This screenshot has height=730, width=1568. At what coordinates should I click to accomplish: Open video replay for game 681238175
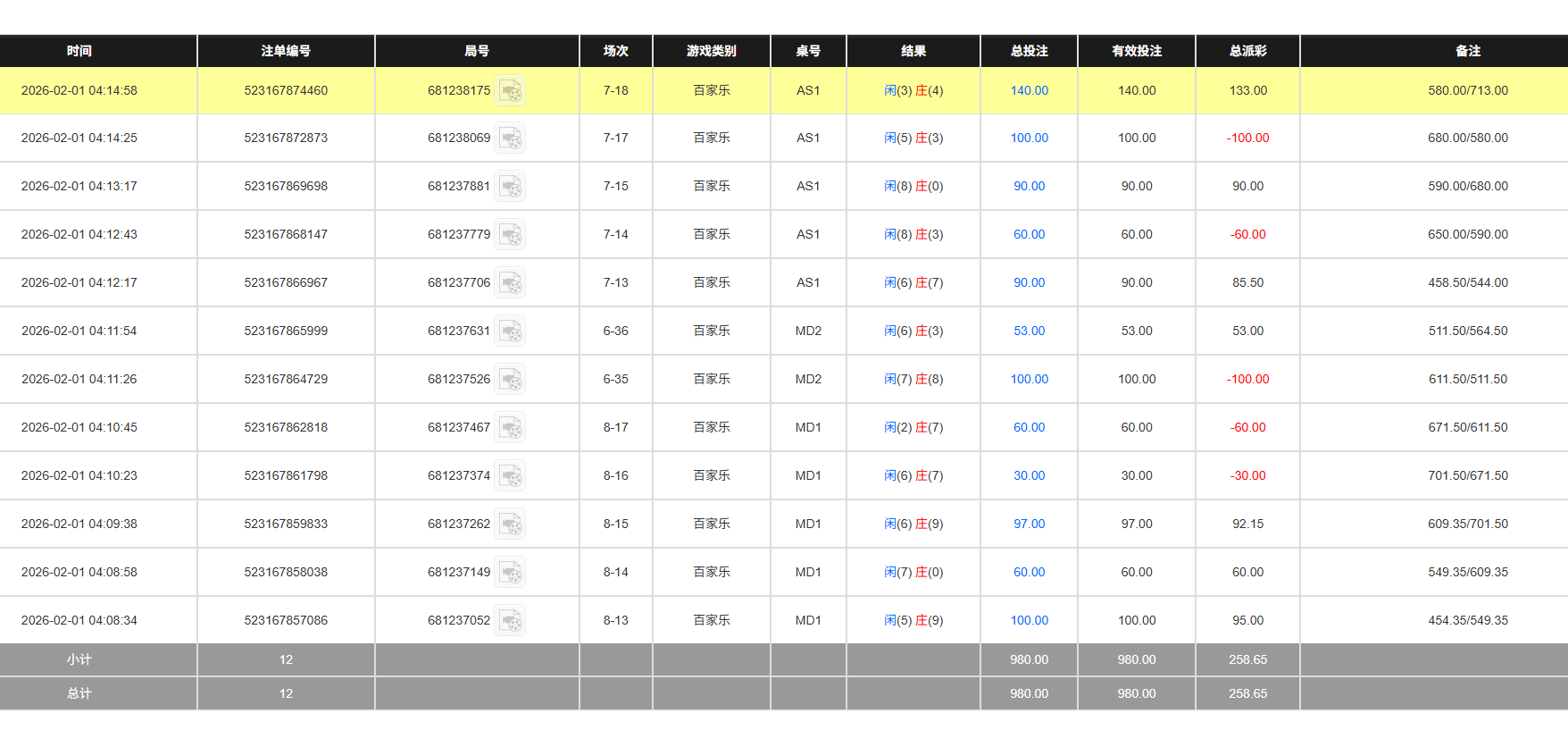pos(510,90)
